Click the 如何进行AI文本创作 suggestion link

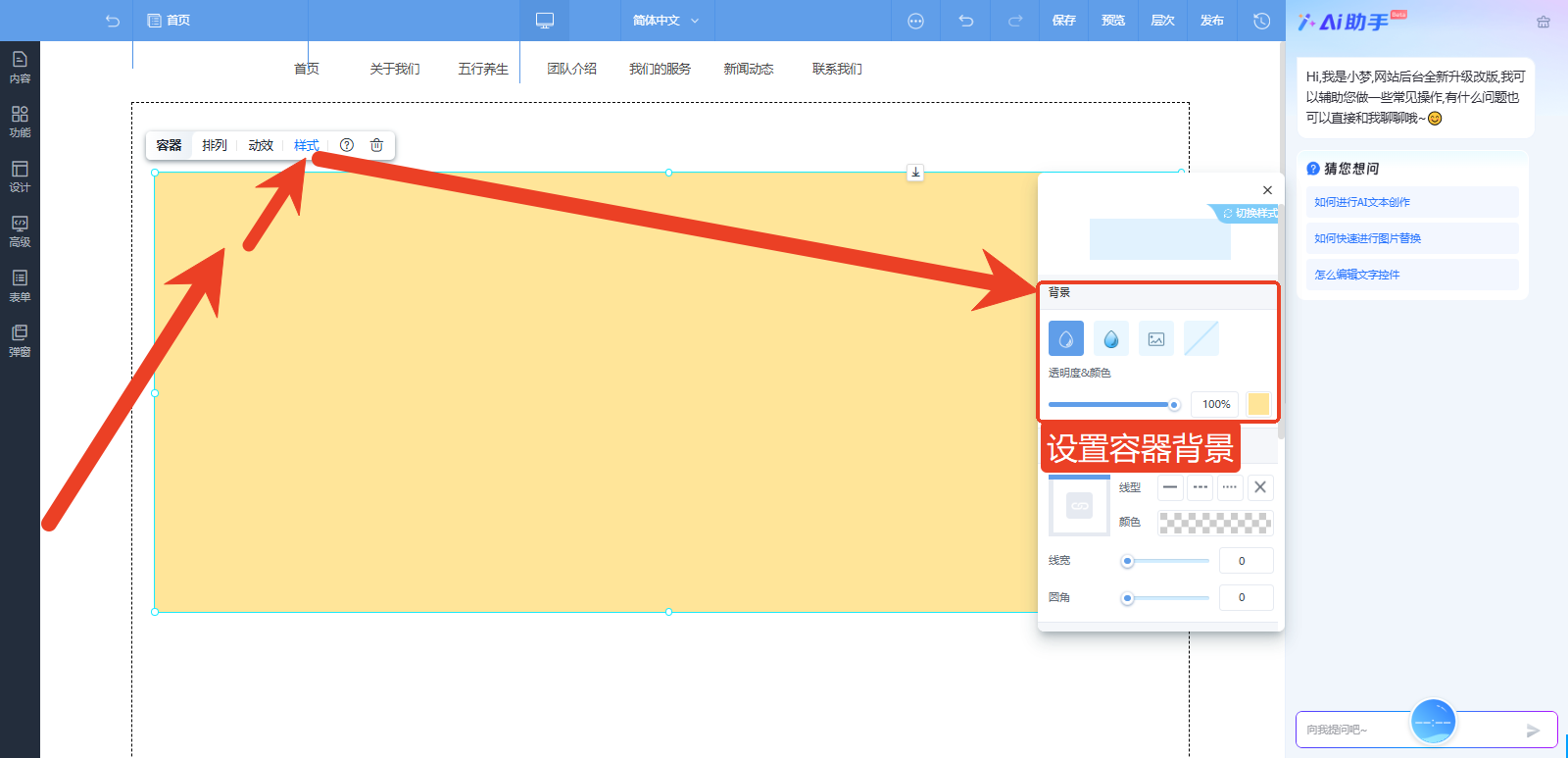coord(1362,202)
